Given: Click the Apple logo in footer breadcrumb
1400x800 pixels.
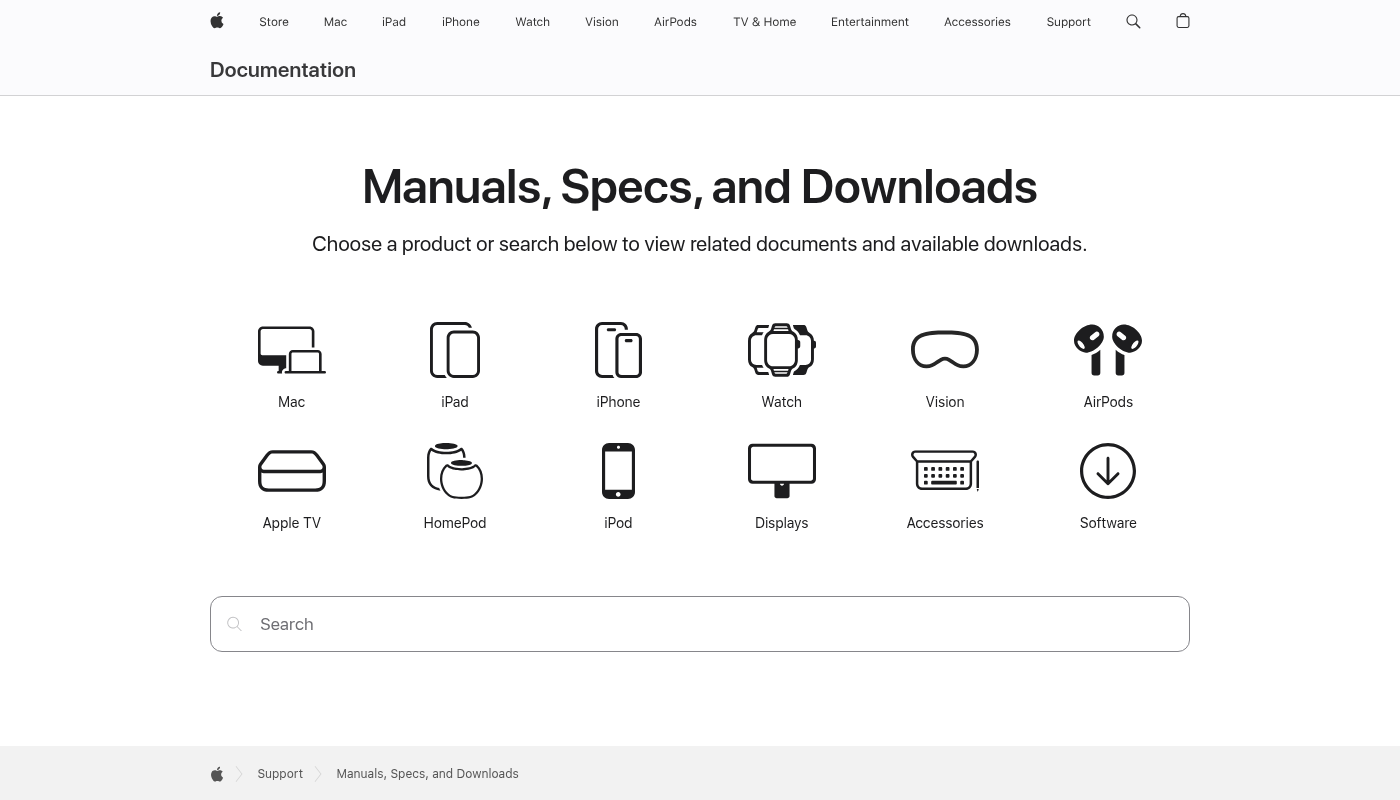Looking at the screenshot, I should click(217, 774).
